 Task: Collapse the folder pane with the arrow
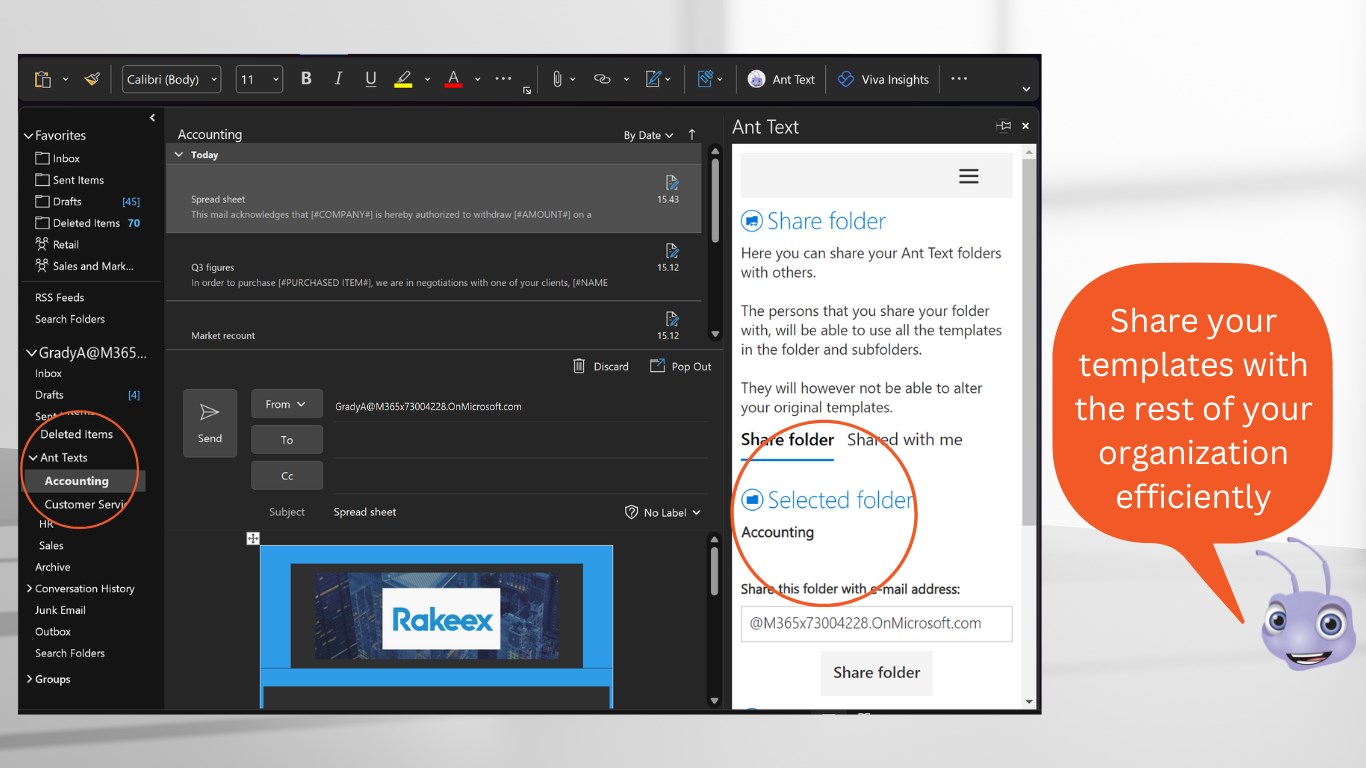(x=152, y=118)
